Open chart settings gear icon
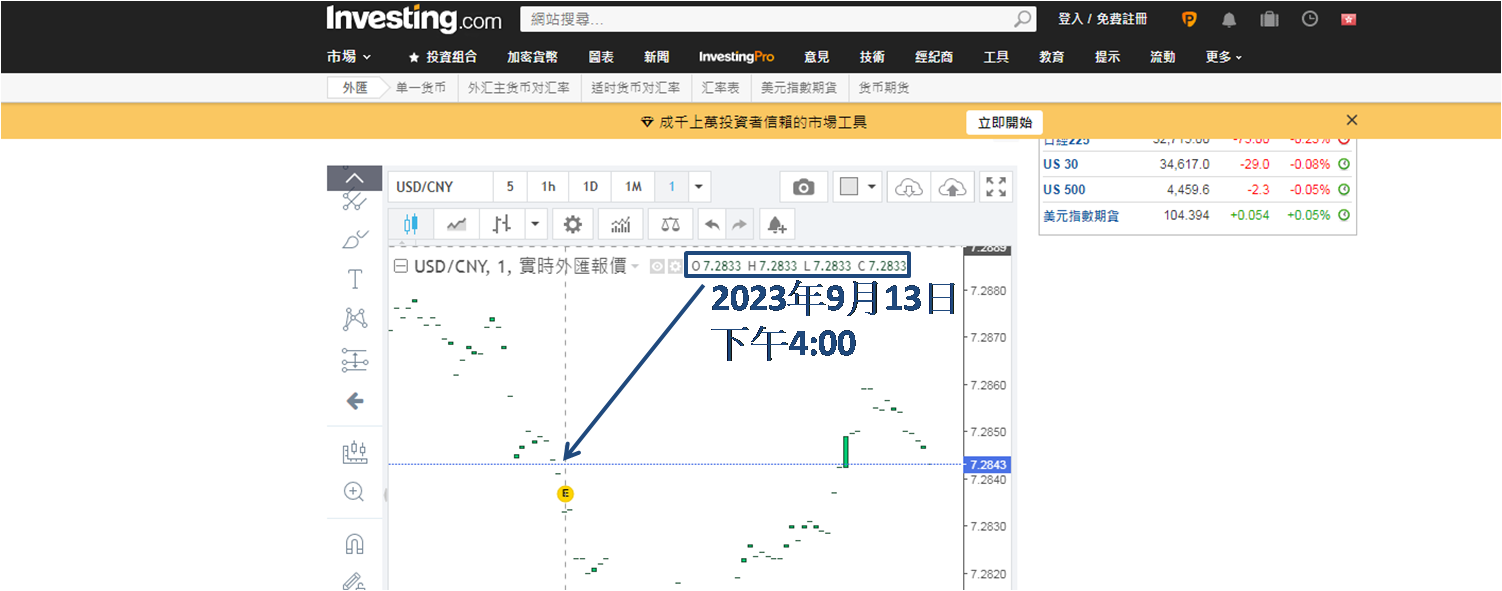The image size is (1502, 591). (x=572, y=224)
